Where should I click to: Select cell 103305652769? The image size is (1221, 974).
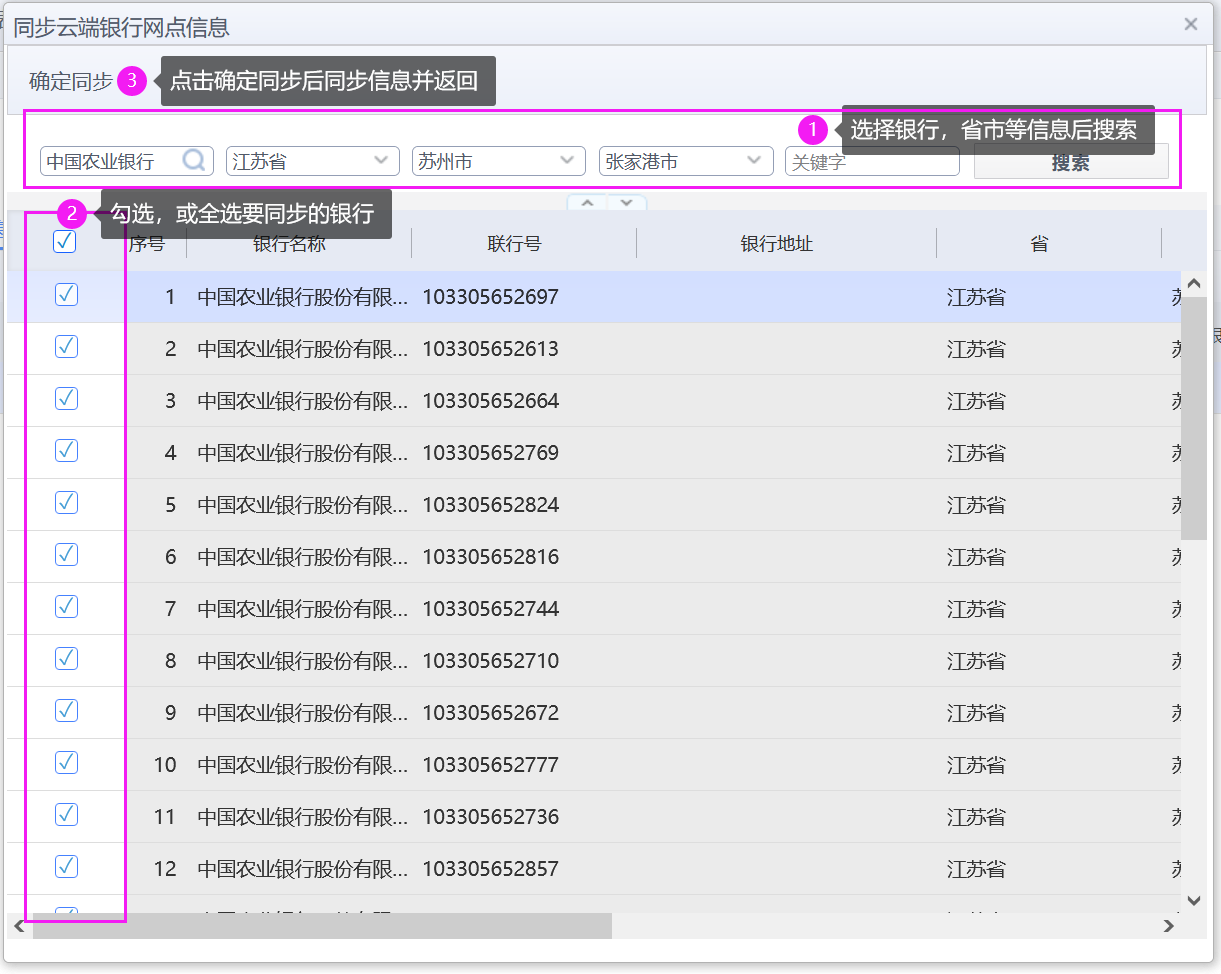[490, 453]
